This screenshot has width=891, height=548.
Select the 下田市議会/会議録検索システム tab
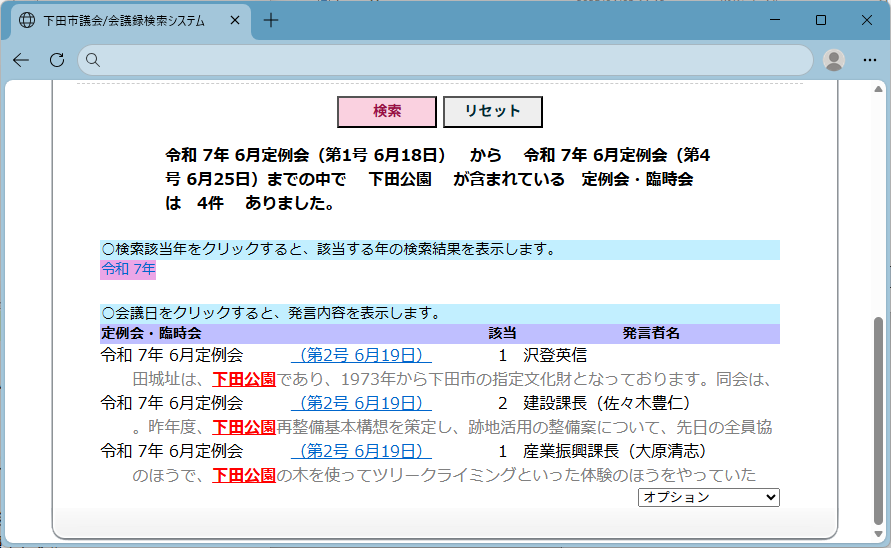tap(130, 22)
